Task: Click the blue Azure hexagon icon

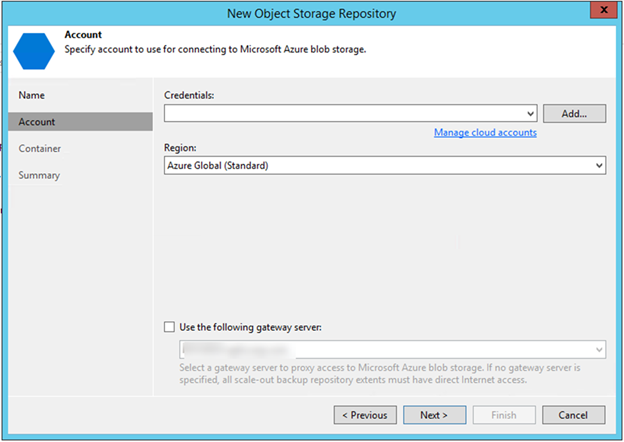Action: [34, 51]
